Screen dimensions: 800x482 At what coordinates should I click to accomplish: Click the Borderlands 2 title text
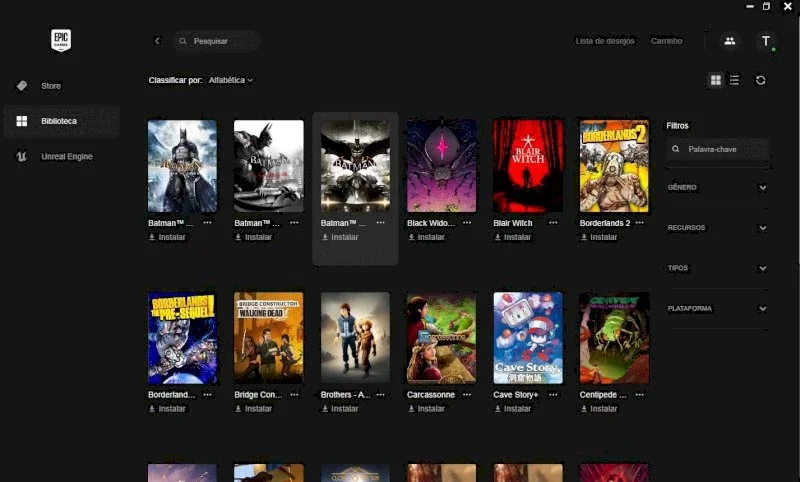[x=605, y=223]
